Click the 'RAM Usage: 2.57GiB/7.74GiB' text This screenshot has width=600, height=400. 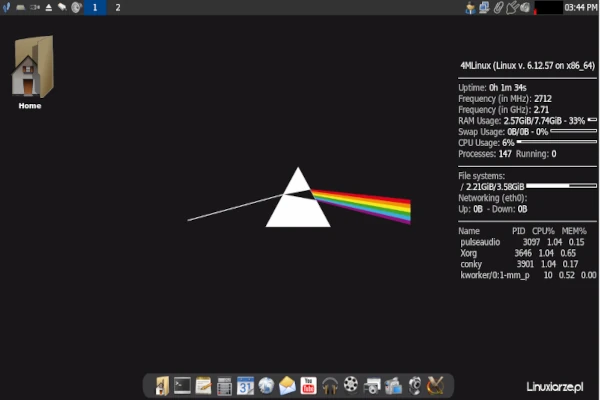(510, 121)
